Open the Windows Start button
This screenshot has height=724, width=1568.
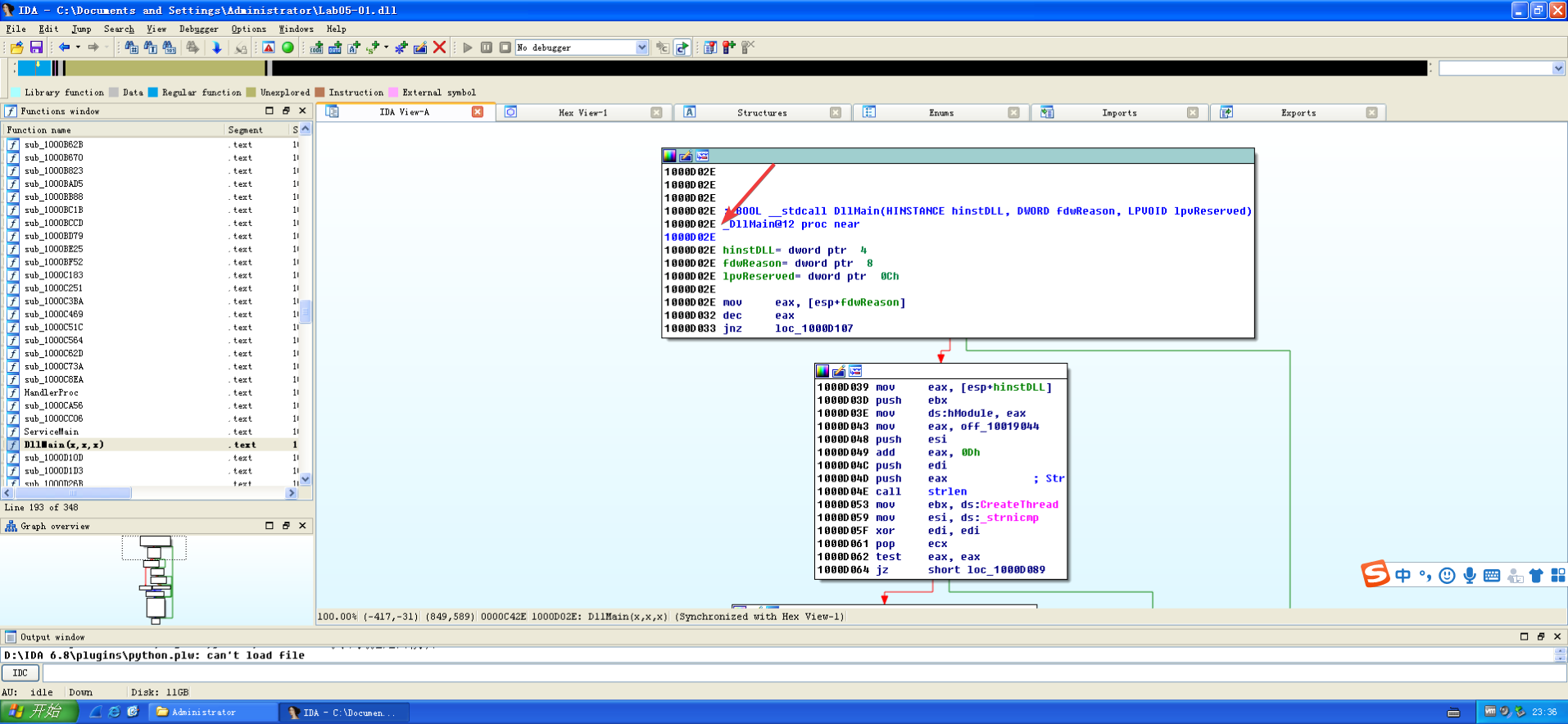coord(39,711)
